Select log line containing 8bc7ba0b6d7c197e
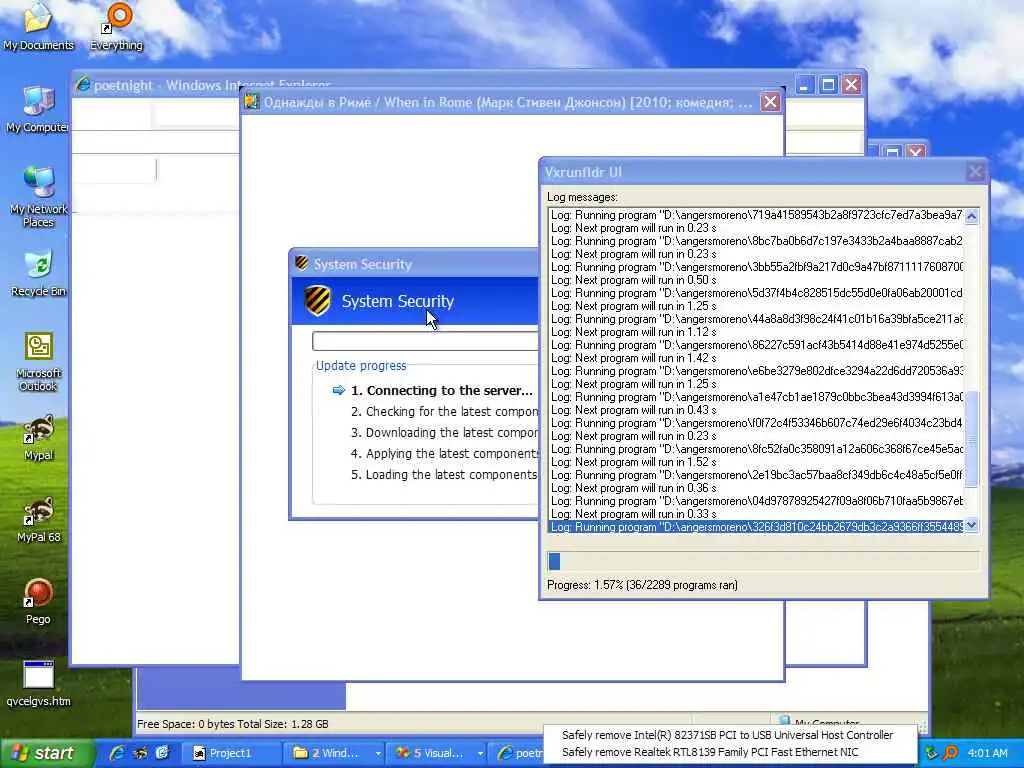The height and width of the screenshot is (768, 1024). click(x=757, y=241)
